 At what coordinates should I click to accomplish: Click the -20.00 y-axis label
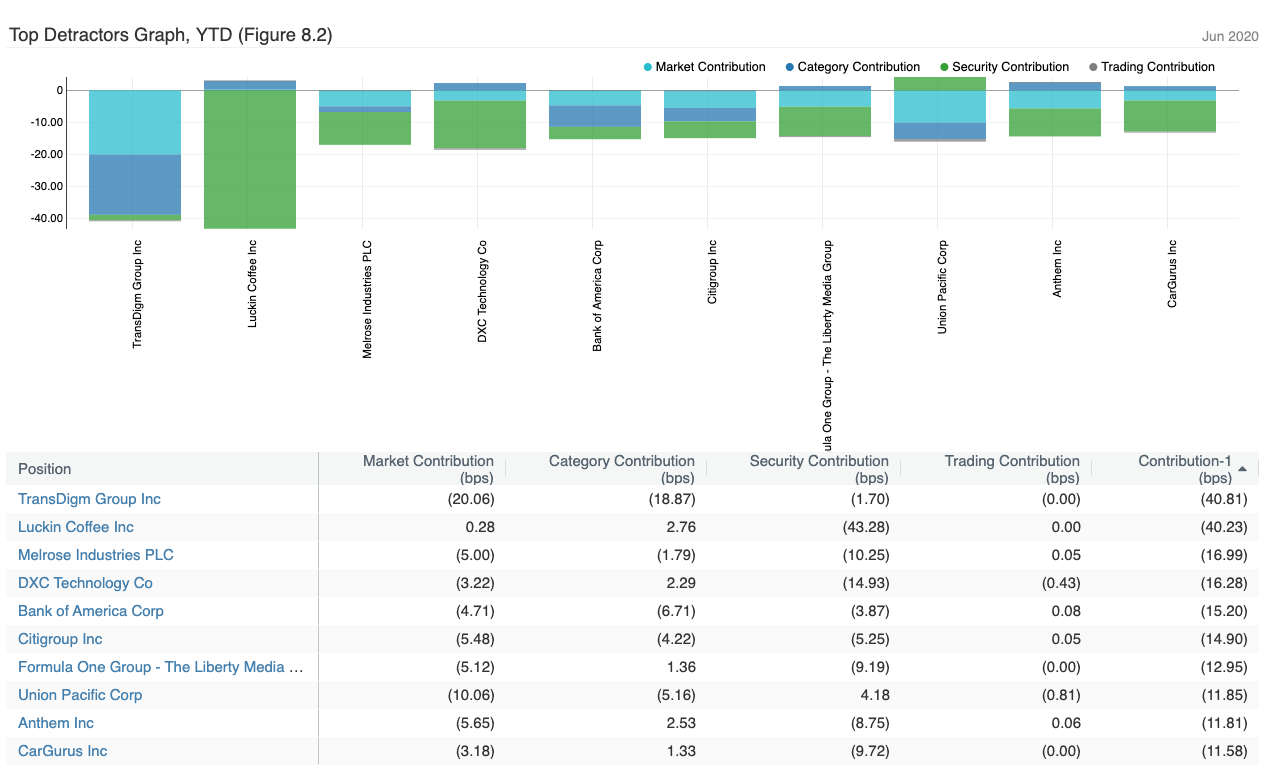click(47, 154)
